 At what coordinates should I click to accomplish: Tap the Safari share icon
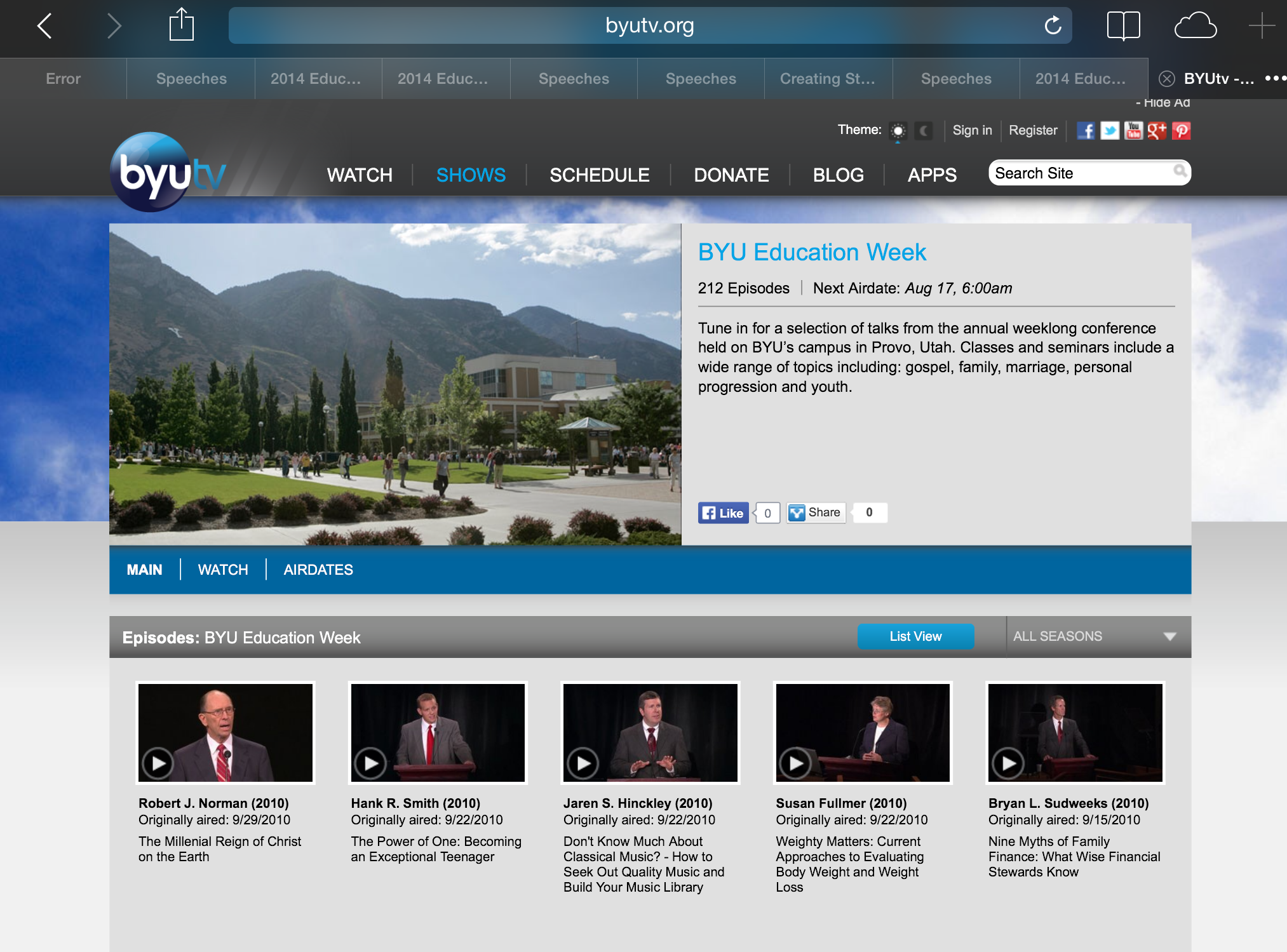coord(181,25)
